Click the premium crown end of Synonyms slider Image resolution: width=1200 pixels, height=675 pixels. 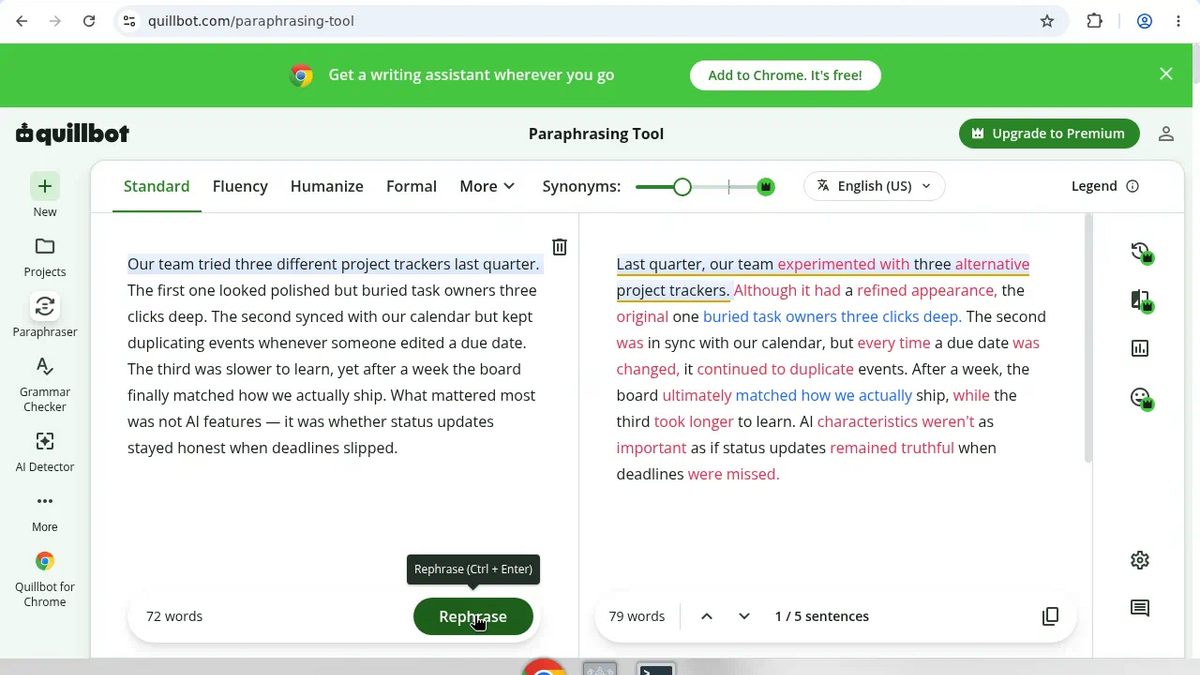pos(766,186)
